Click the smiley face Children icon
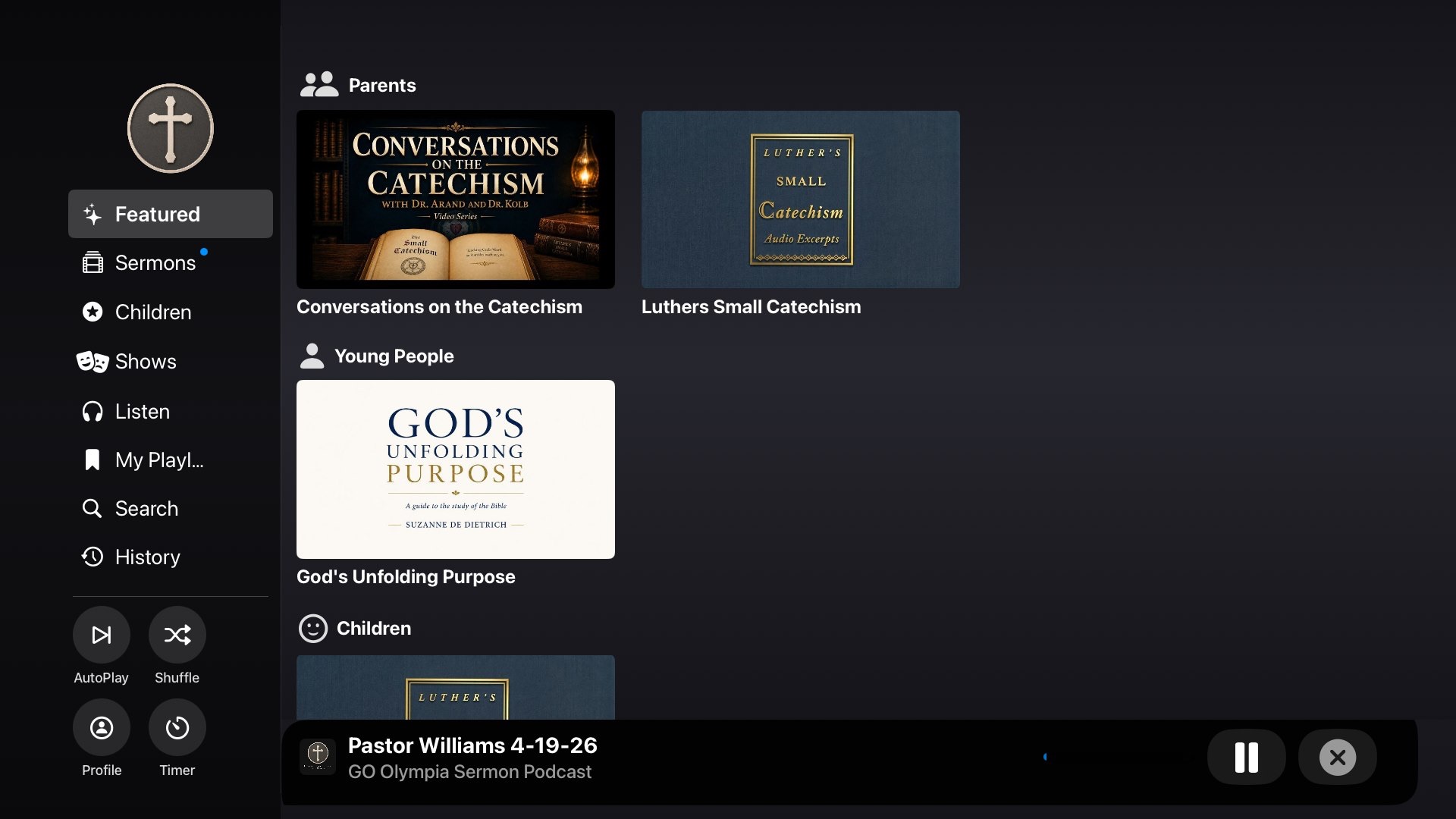The image size is (1456, 819). pos(313,628)
